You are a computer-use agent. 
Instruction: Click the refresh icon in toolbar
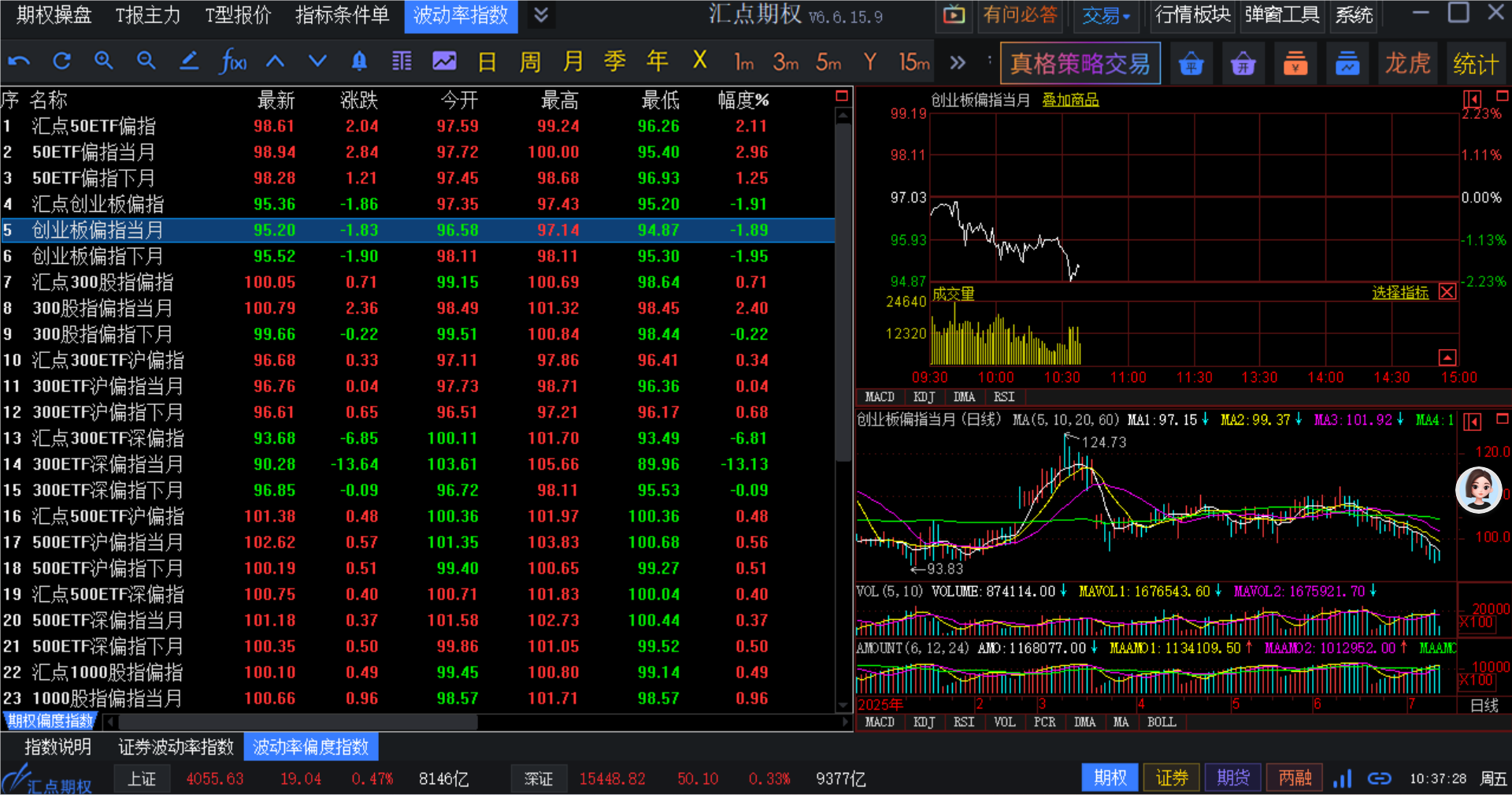click(x=61, y=61)
